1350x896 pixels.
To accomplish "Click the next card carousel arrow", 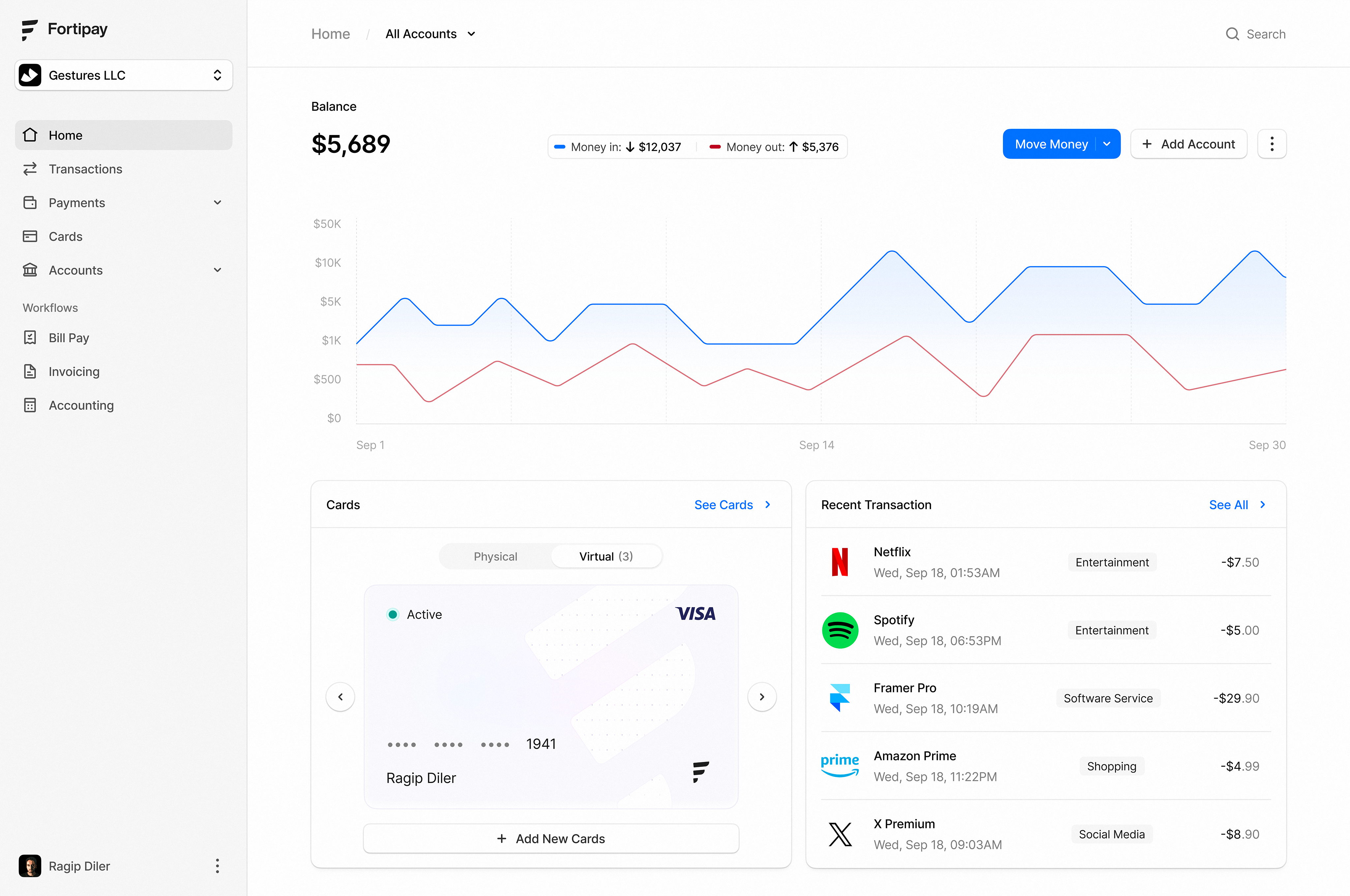I will click(762, 697).
